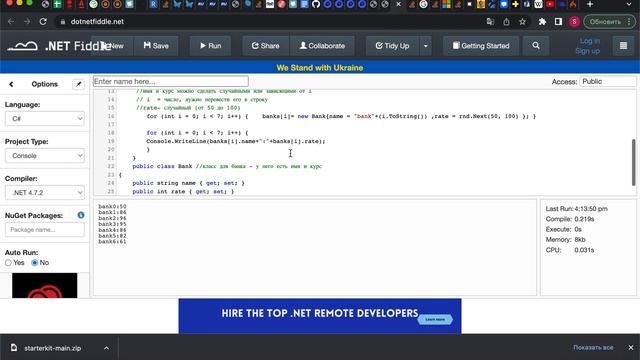
Task: Click the We Stand with Ukraine banner
Action: coord(320,68)
